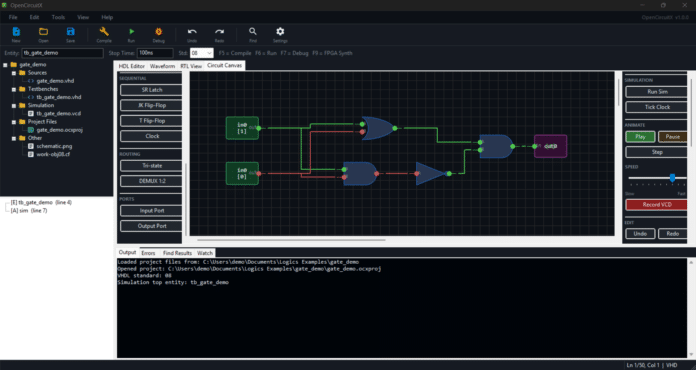The width and height of the screenshot is (696, 370).
Task: Add a T Flip-Flop component
Action: (152, 121)
